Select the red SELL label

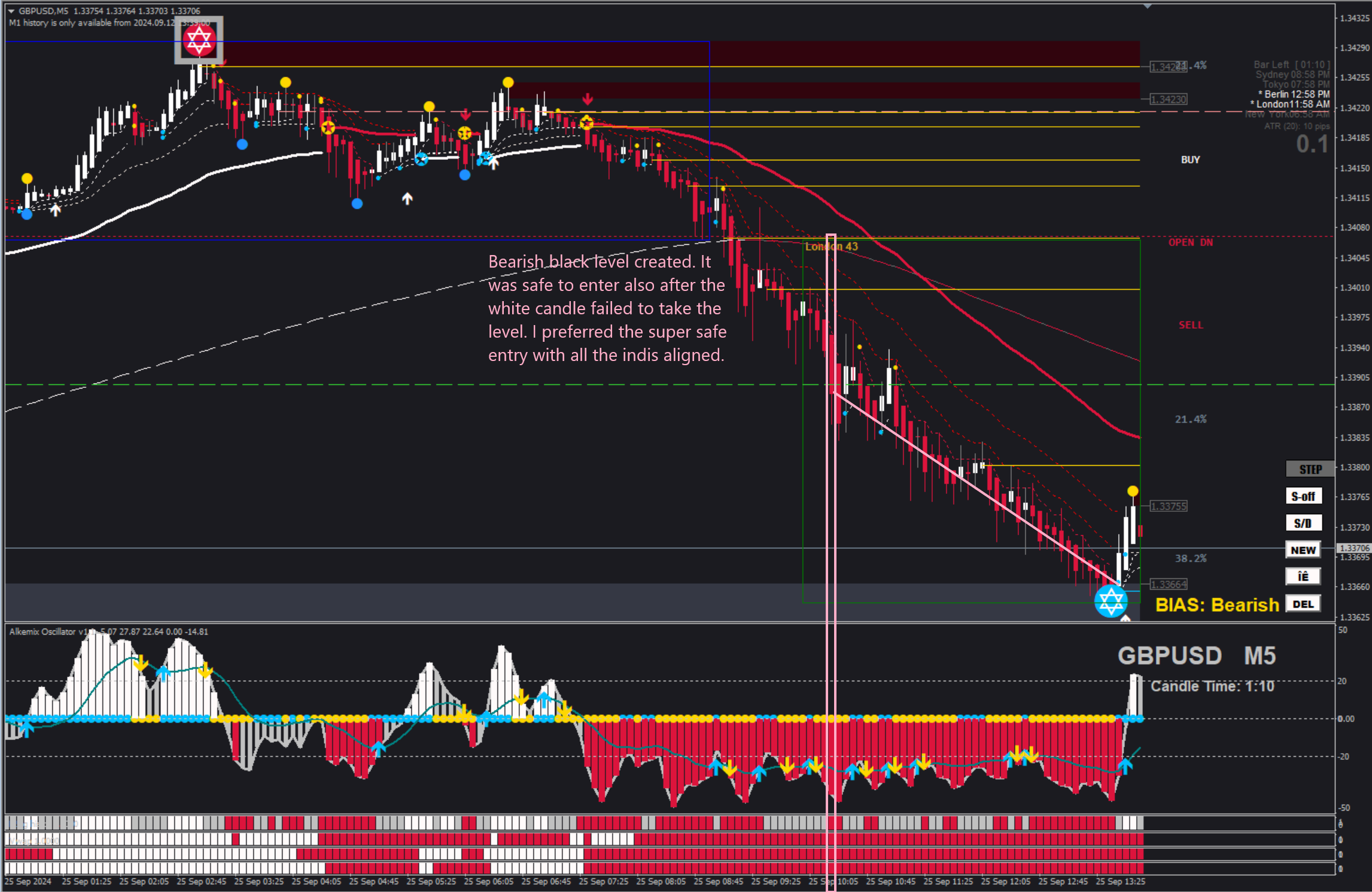pyautogui.click(x=1190, y=325)
